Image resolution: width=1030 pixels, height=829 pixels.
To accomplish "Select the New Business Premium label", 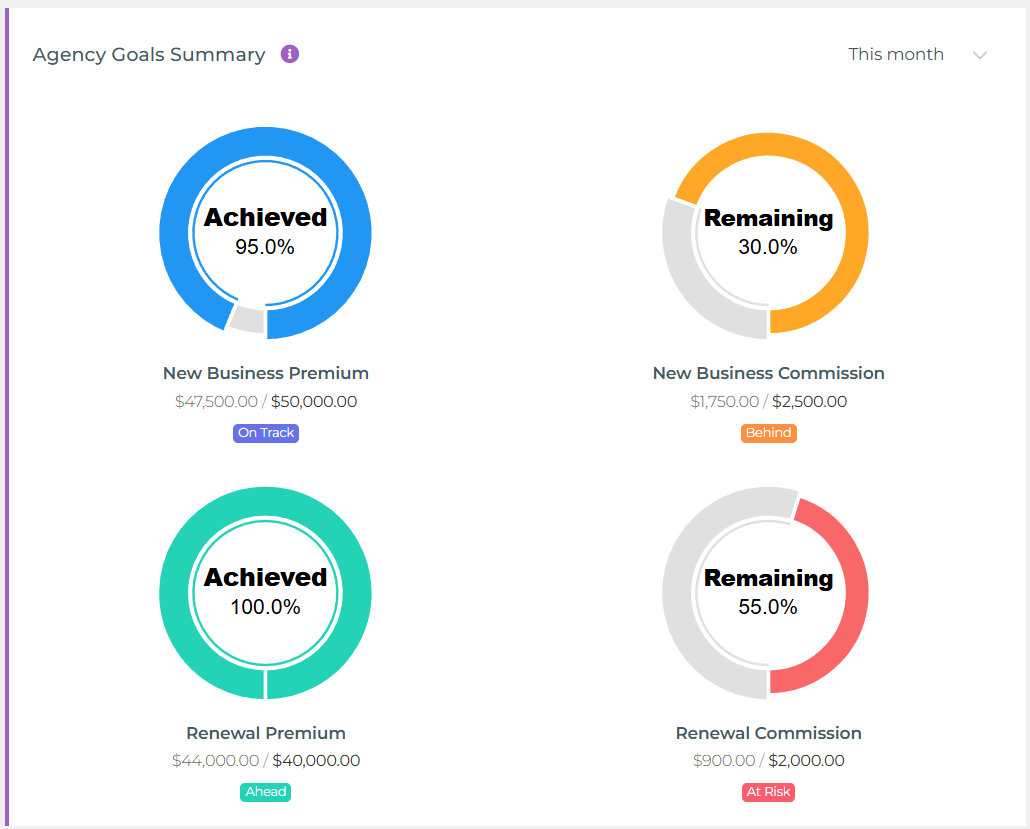I will (265, 372).
